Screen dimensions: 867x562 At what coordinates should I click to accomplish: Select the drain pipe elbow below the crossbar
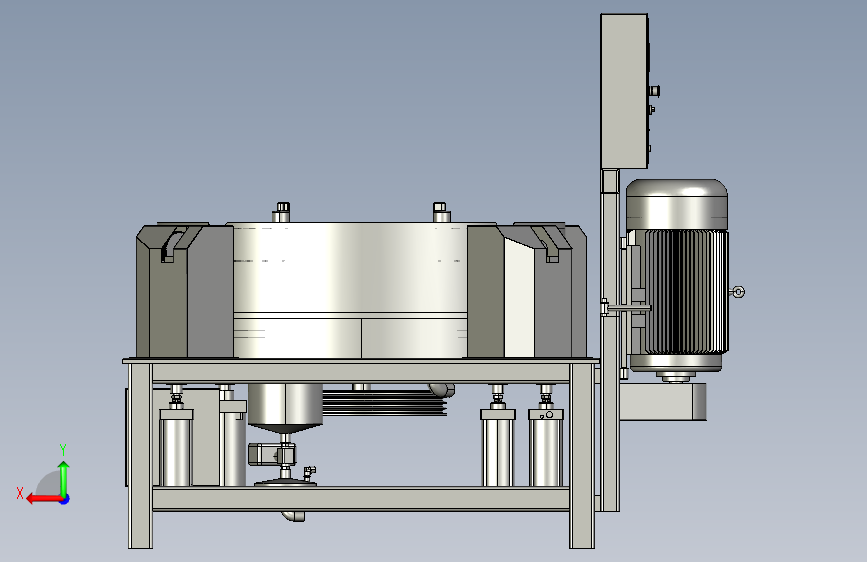pyautogui.click(x=293, y=516)
